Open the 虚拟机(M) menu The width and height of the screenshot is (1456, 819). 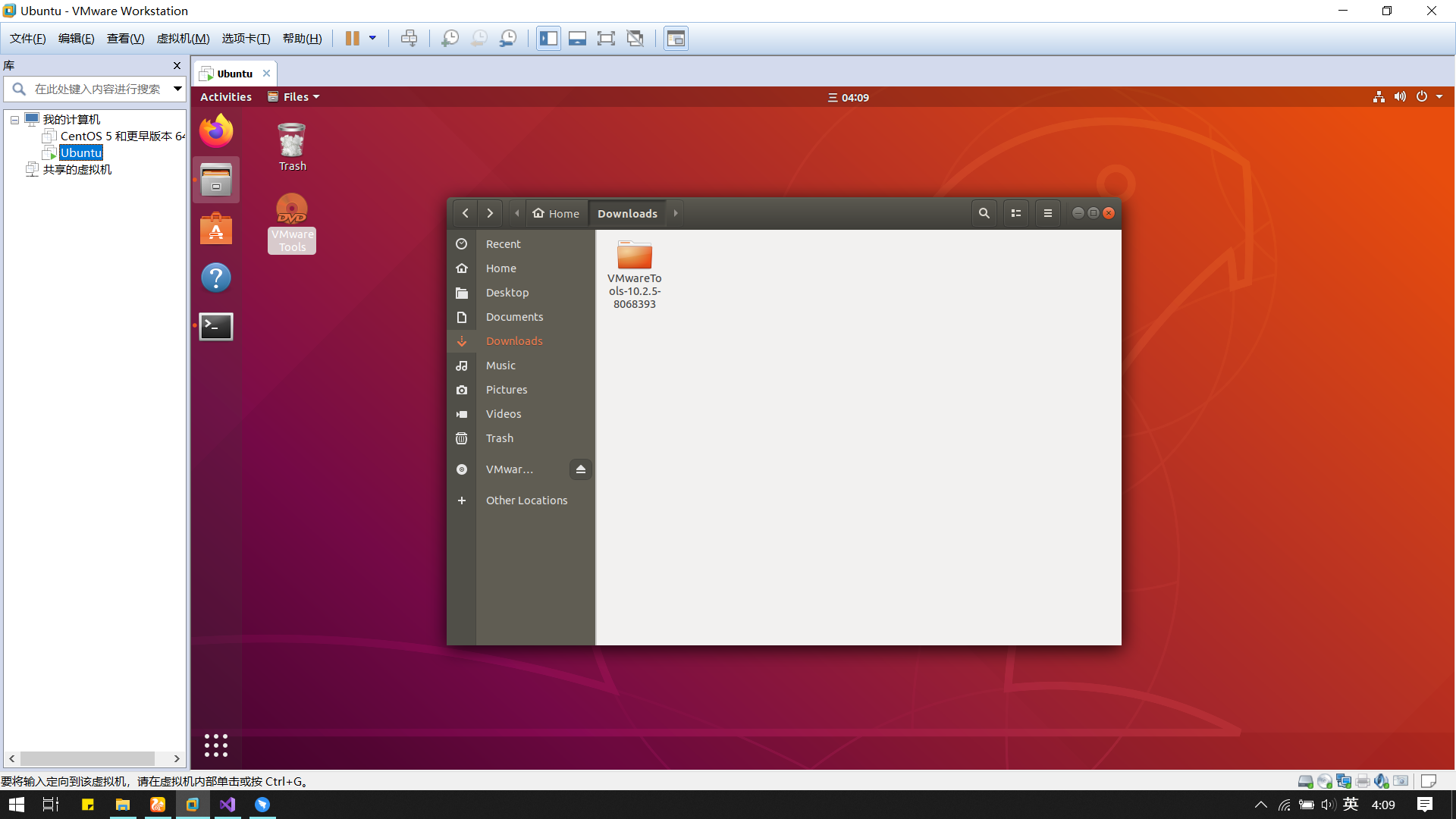coord(183,39)
